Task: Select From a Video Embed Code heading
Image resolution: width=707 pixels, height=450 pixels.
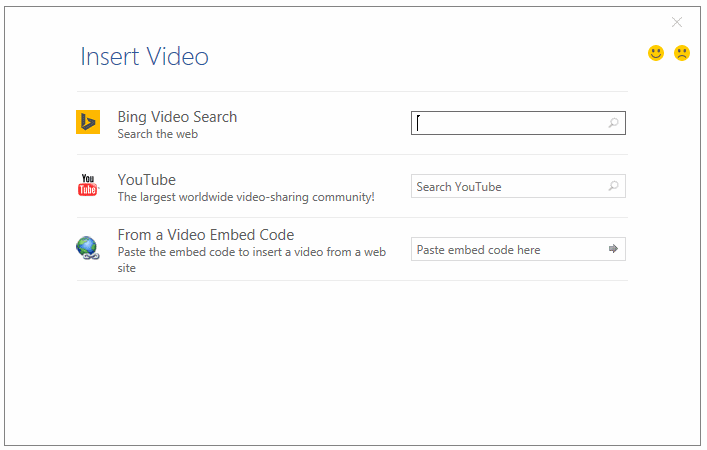Action: pyautogui.click(x=205, y=235)
